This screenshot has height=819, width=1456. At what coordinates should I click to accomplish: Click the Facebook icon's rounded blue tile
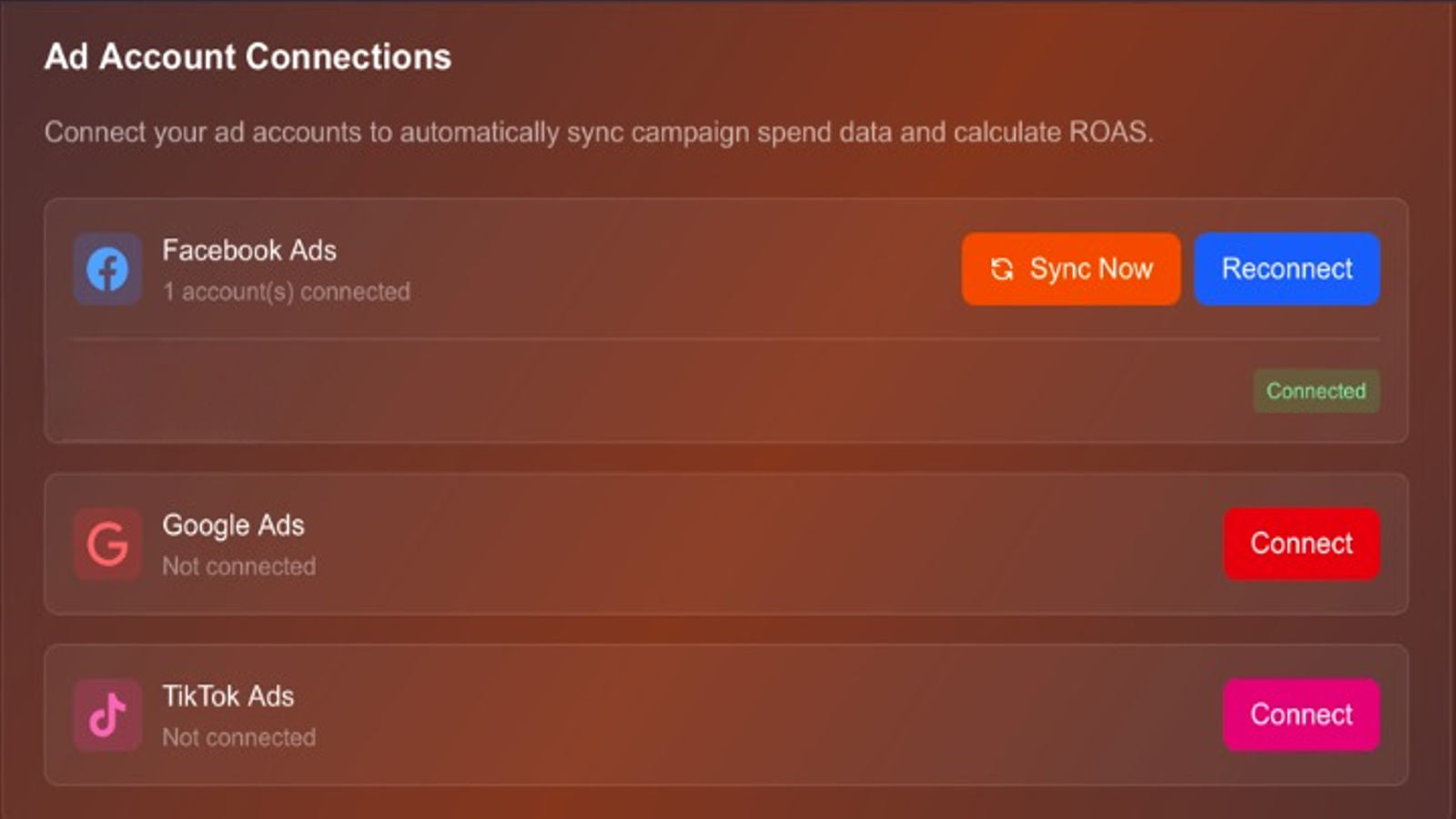(x=106, y=268)
